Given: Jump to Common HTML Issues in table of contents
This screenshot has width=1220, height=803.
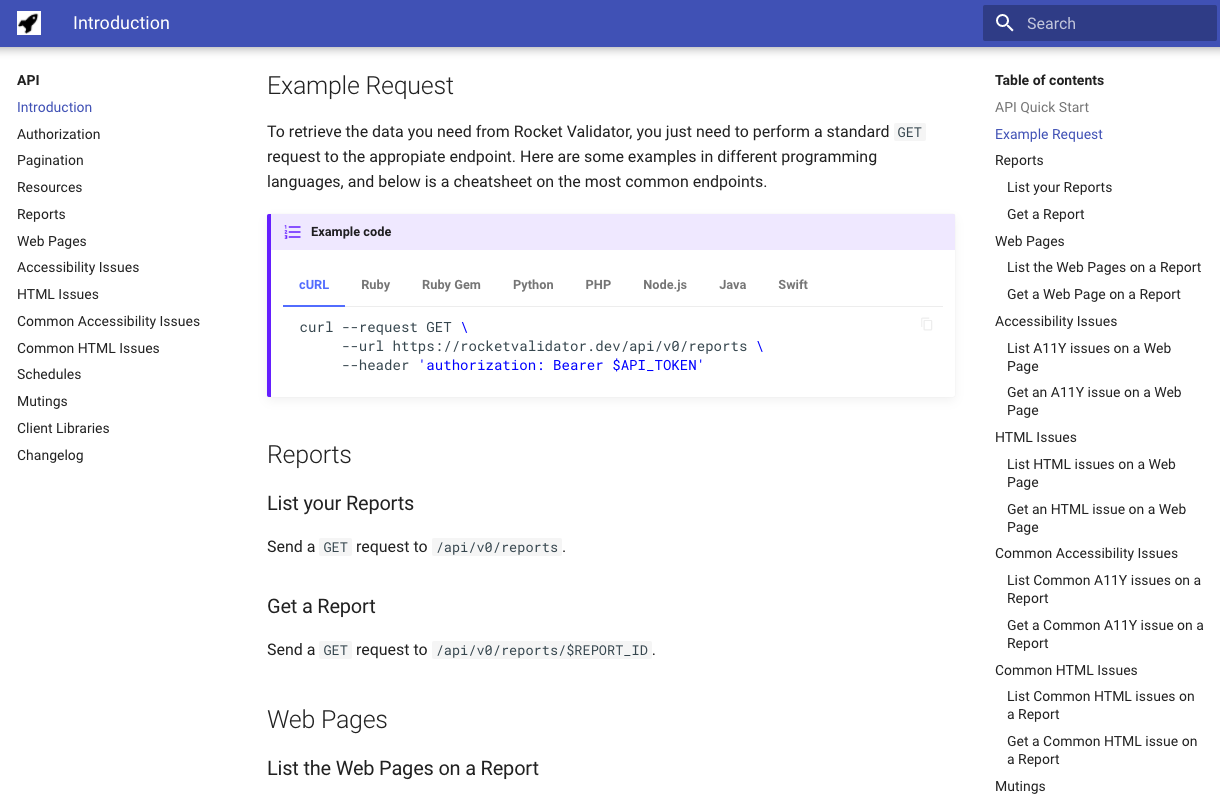Looking at the screenshot, I should tap(1066, 670).
